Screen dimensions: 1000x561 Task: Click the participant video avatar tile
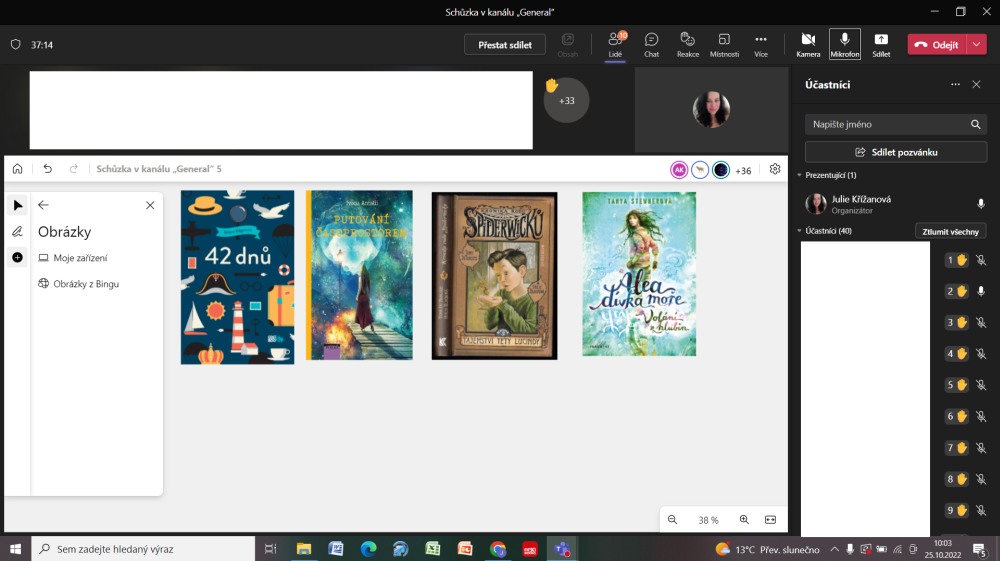click(711, 110)
